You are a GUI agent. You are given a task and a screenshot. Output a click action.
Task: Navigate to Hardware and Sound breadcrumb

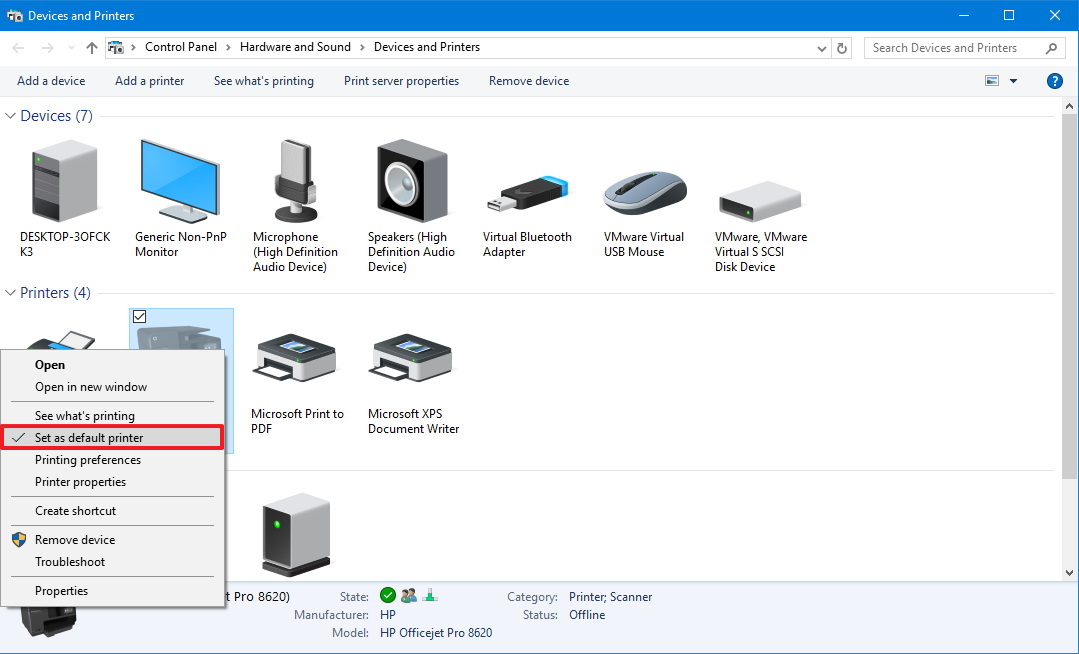[295, 47]
